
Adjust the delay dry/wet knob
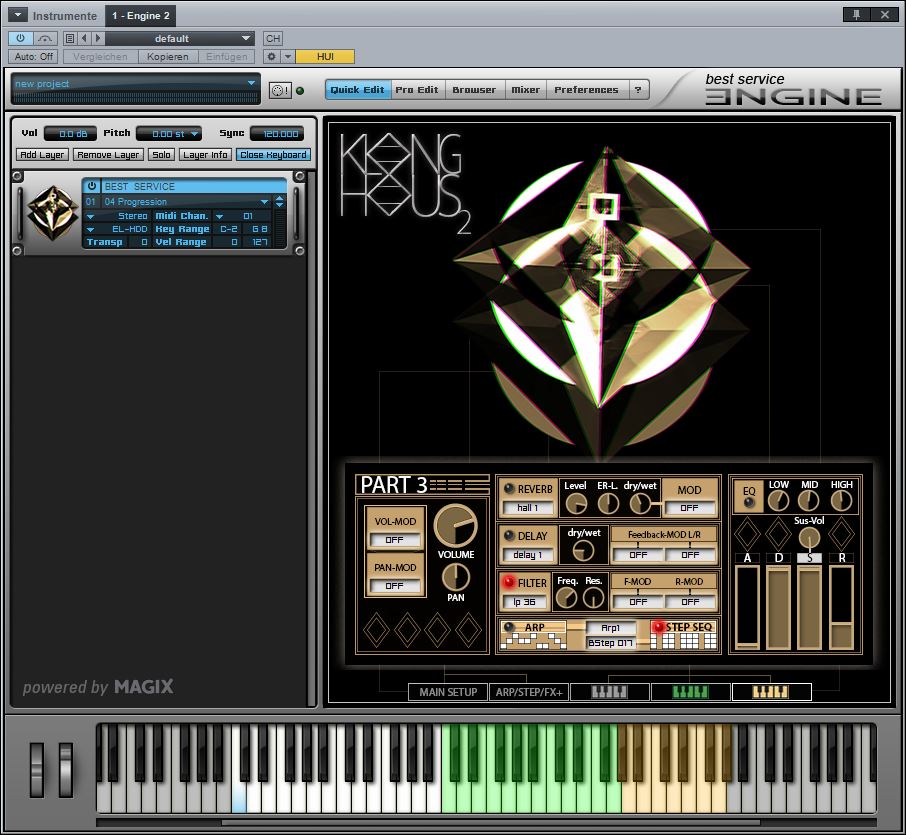(x=583, y=551)
